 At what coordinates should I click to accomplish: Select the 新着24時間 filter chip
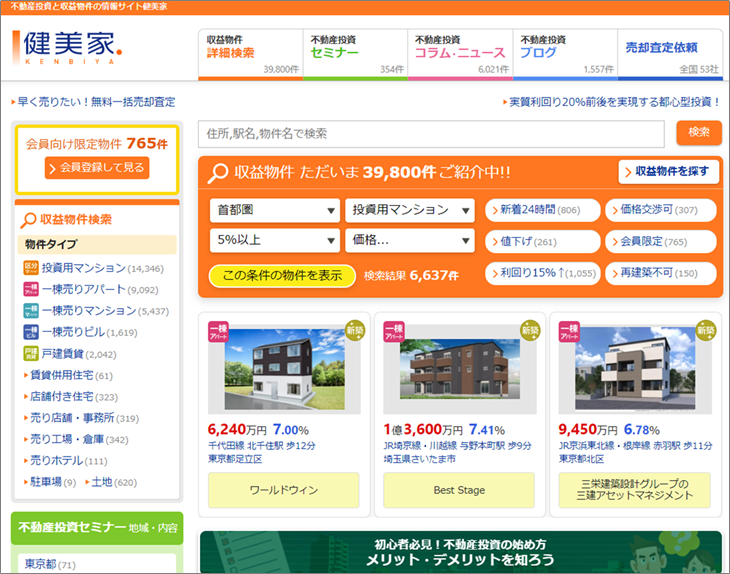541,210
